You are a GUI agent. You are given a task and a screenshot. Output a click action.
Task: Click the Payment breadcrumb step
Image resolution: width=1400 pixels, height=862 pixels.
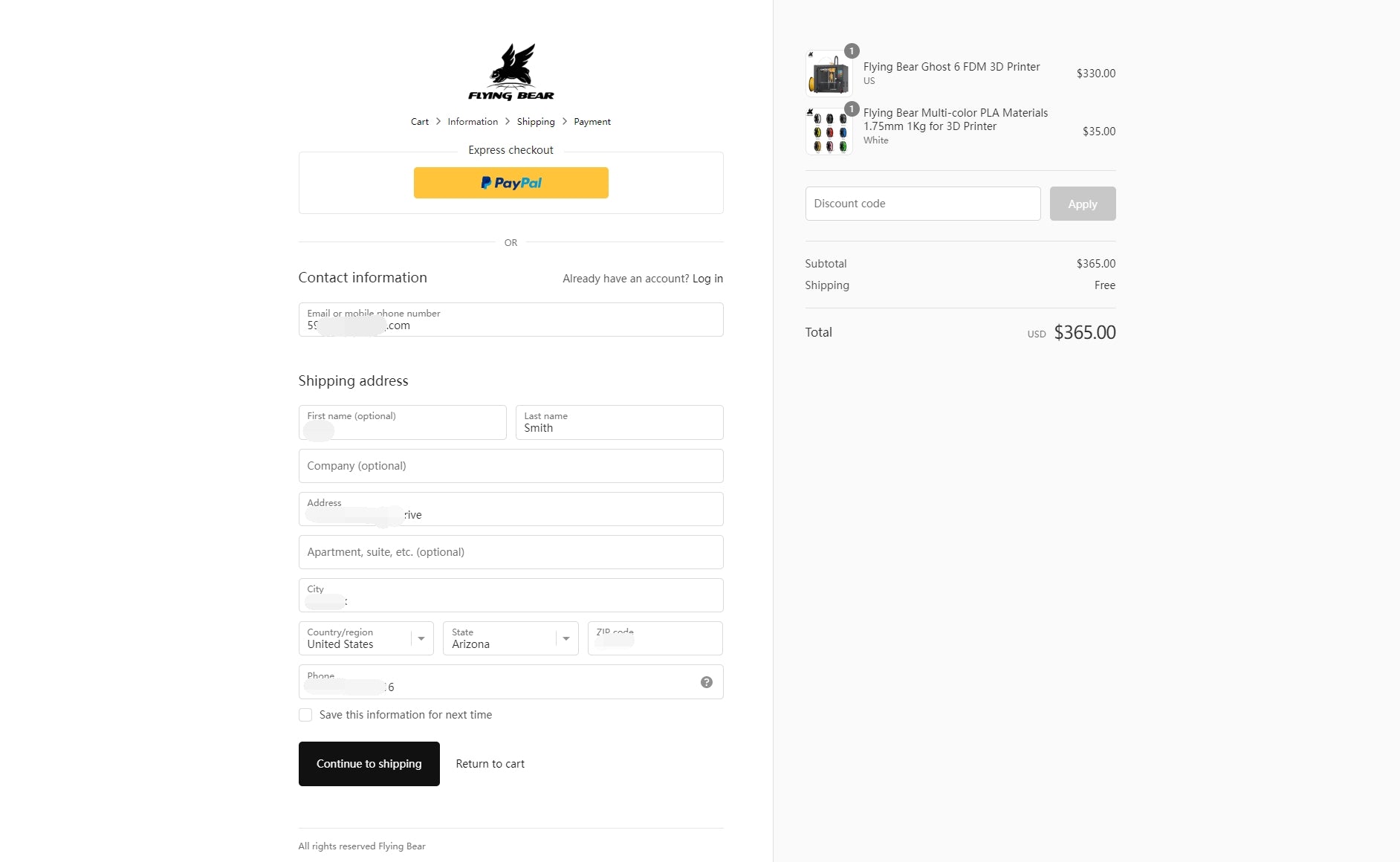tap(592, 122)
